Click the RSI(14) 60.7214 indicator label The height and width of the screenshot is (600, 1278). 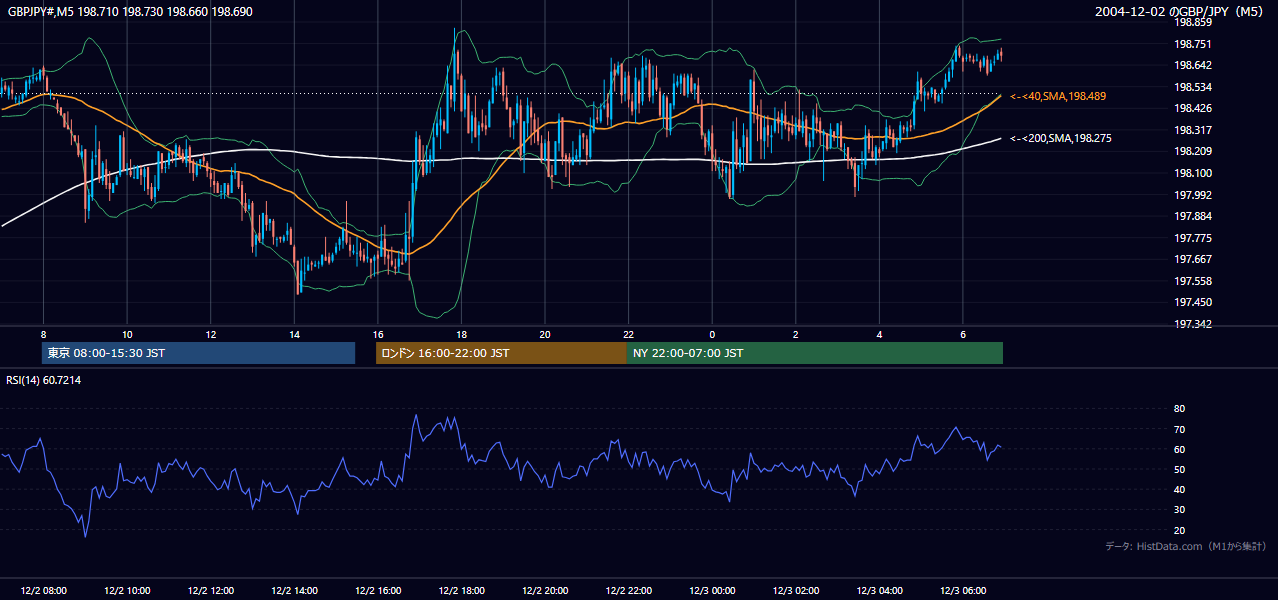coord(43,380)
